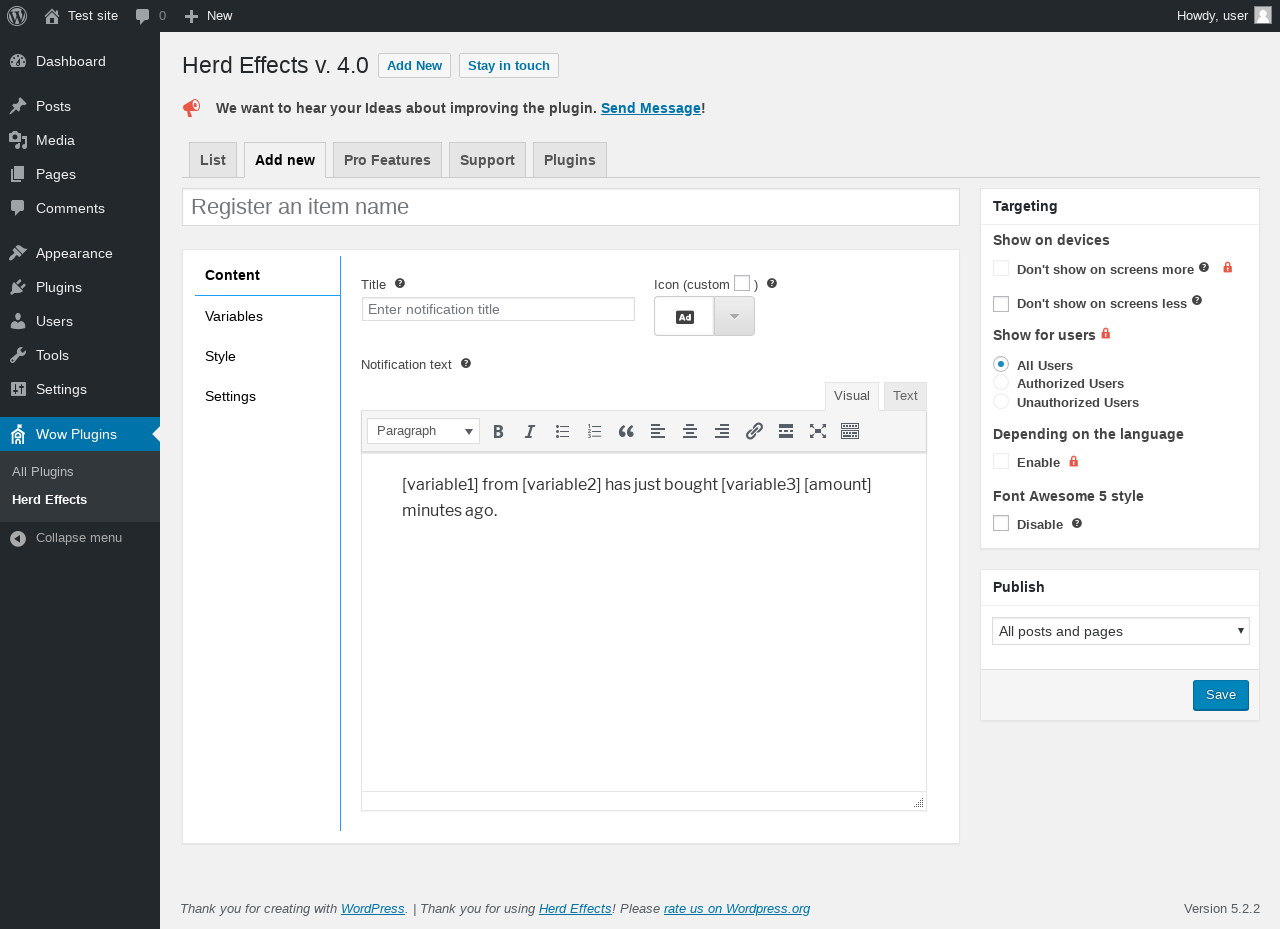Click the WordPress logo in admin bar
1280x929 pixels.
tap(17, 16)
